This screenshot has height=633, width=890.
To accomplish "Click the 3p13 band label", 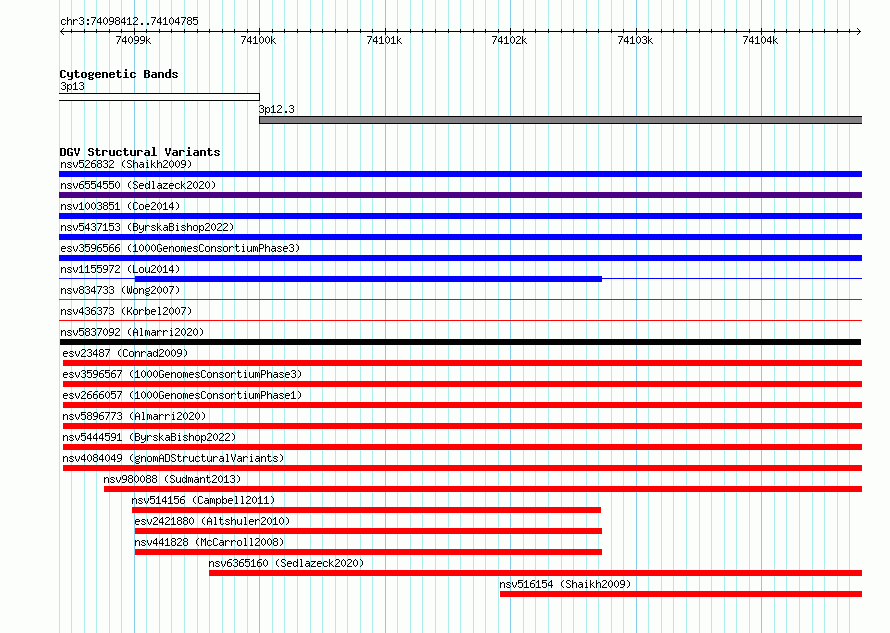I will pyautogui.click(x=73, y=86).
